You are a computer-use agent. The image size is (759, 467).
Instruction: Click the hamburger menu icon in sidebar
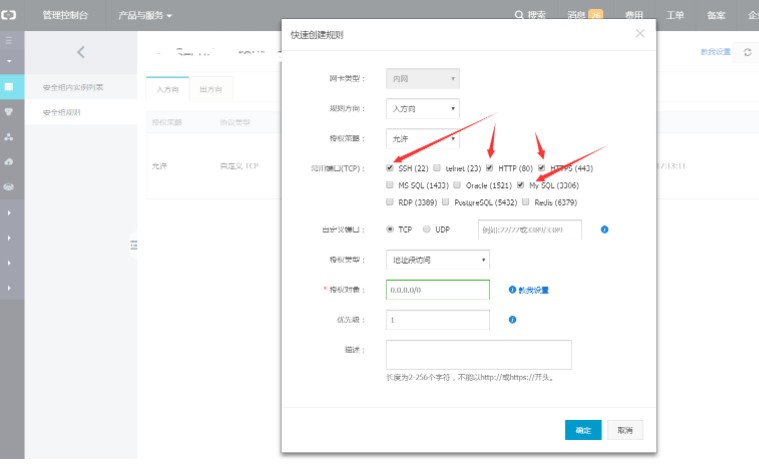pyautogui.click(x=9, y=41)
